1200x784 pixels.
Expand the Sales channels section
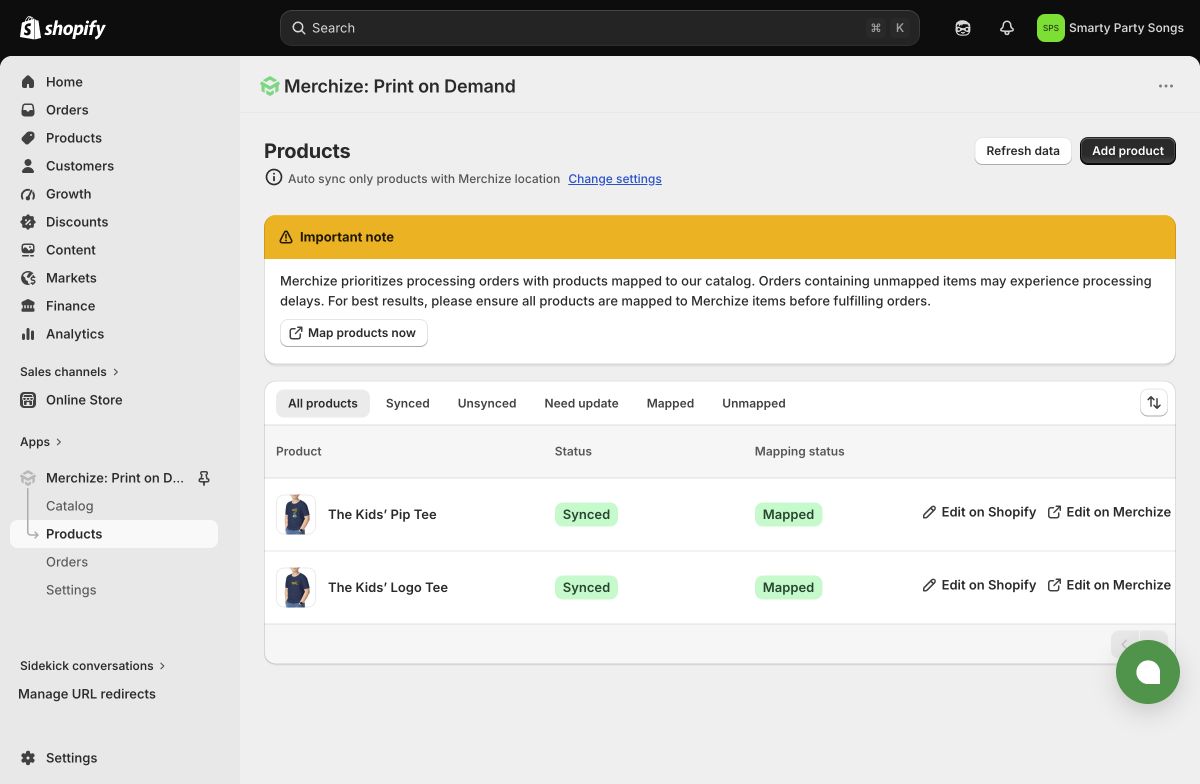click(69, 372)
